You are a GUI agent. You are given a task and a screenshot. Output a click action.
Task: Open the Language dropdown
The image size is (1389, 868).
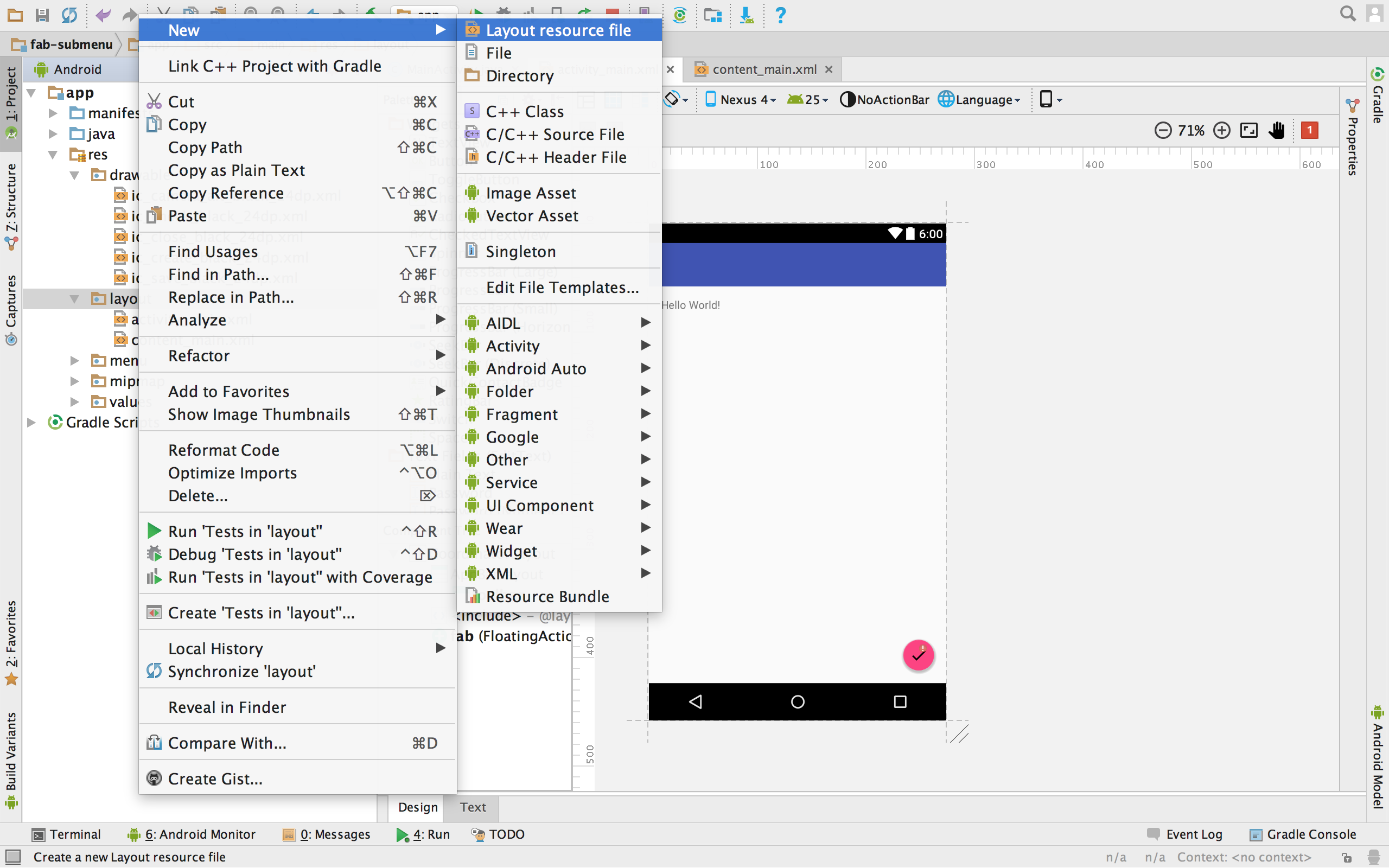[980, 100]
